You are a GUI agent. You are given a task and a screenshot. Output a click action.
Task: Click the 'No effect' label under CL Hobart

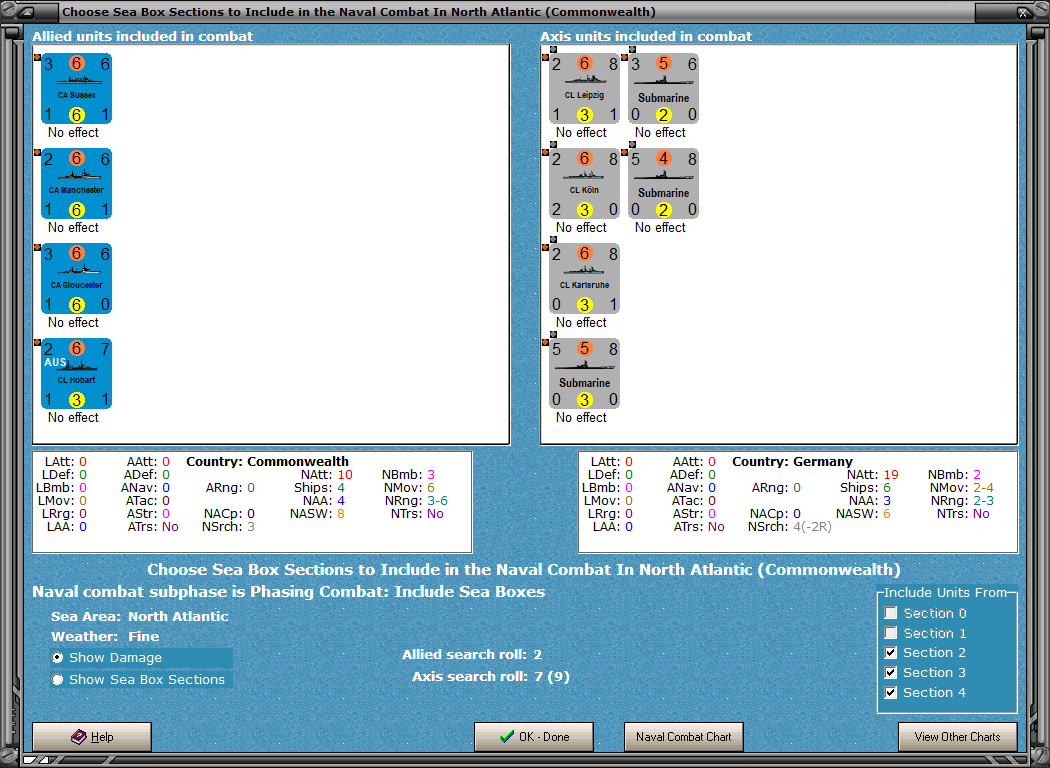point(73,417)
